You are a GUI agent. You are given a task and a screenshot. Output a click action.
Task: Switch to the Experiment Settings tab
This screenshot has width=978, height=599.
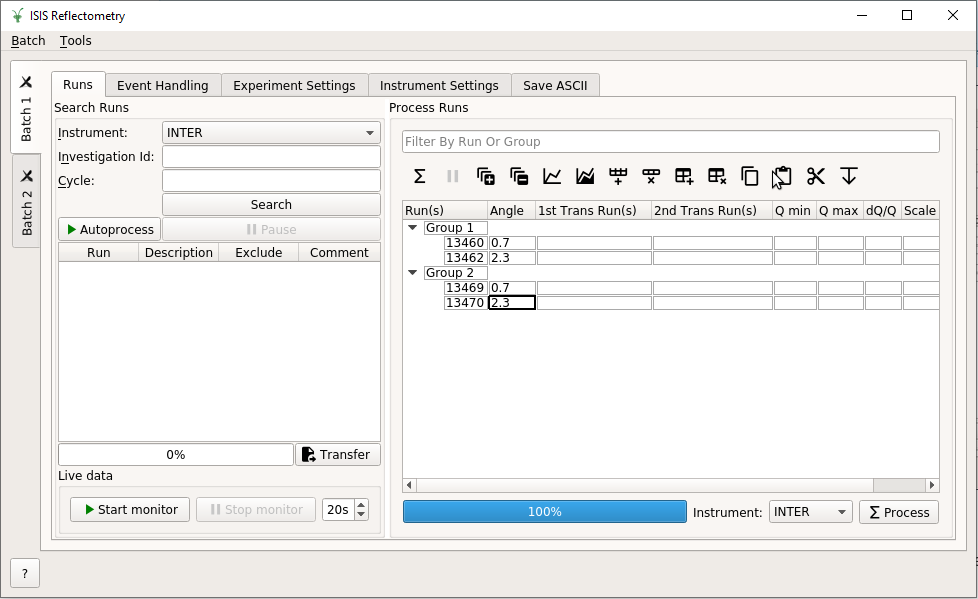(x=294, y=85)
